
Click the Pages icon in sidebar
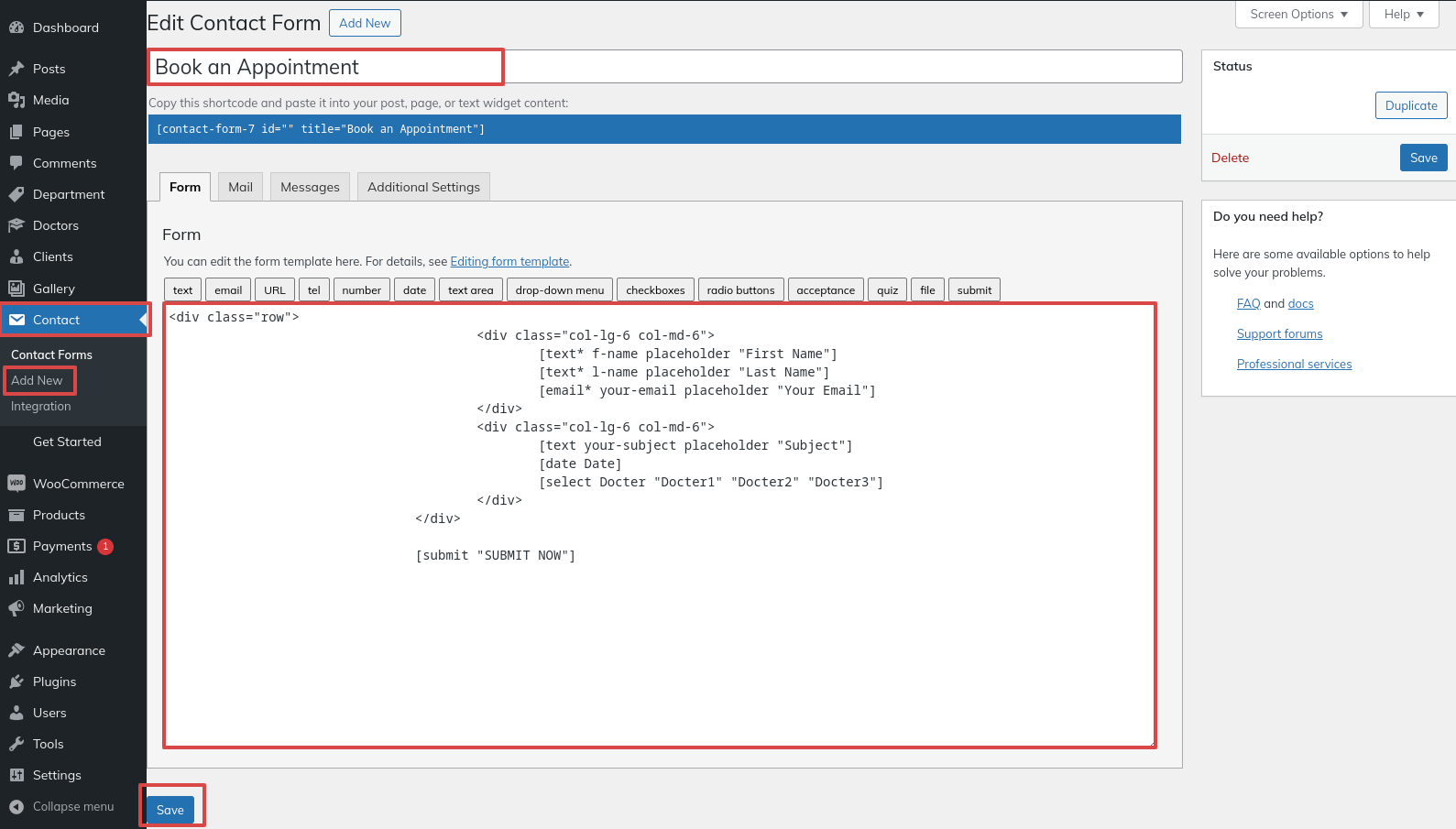16,132
